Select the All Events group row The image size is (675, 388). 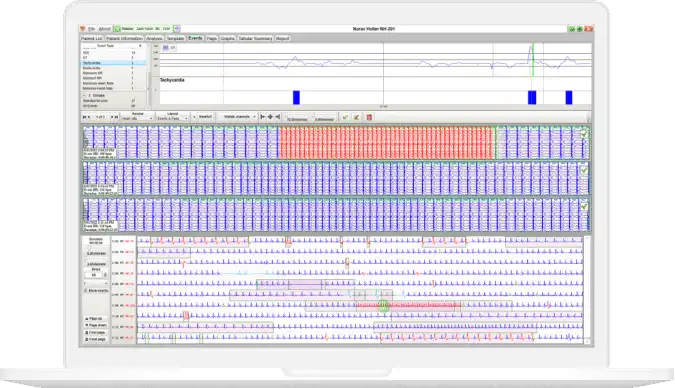tap(114, 106)
